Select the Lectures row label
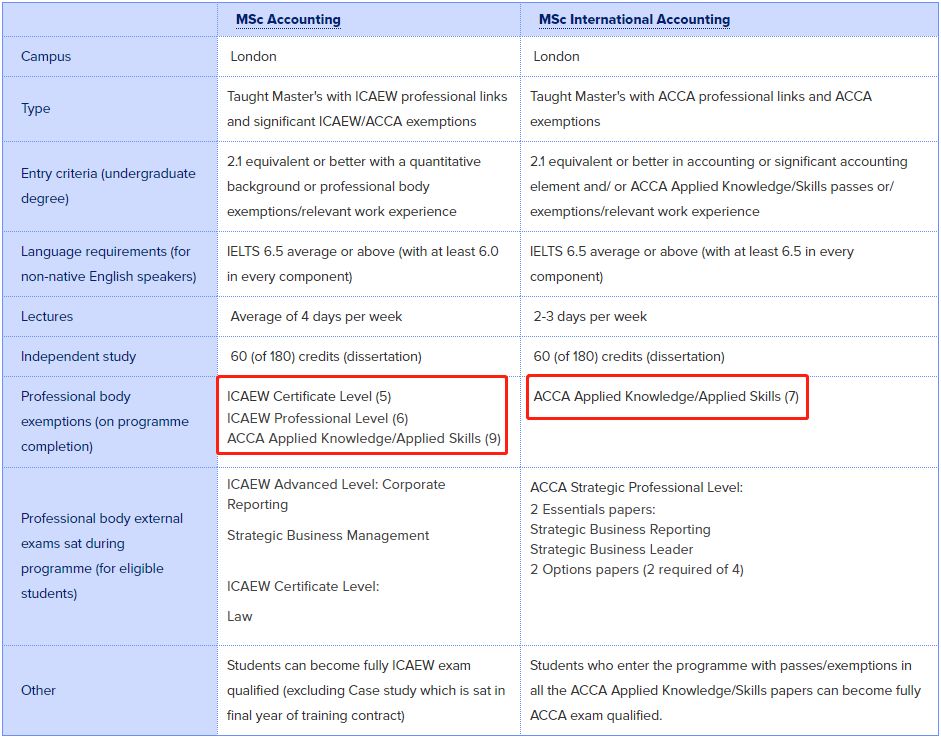 tap(47, 316)
